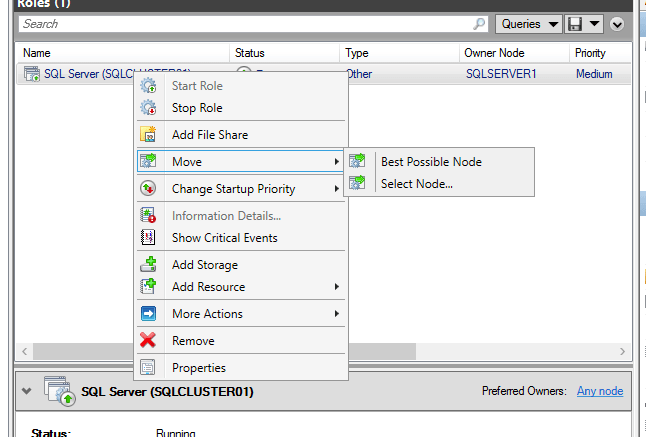The height and width of the screenshot is (437, 646).
Task: Click the round expand chevron beside search bar
Action: pos(617,24)
